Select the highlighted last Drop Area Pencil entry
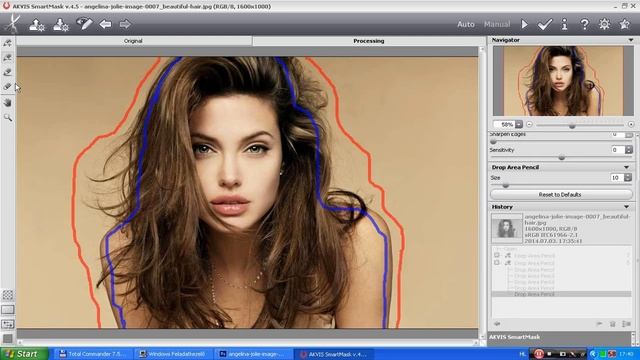 tap(561, 294)
